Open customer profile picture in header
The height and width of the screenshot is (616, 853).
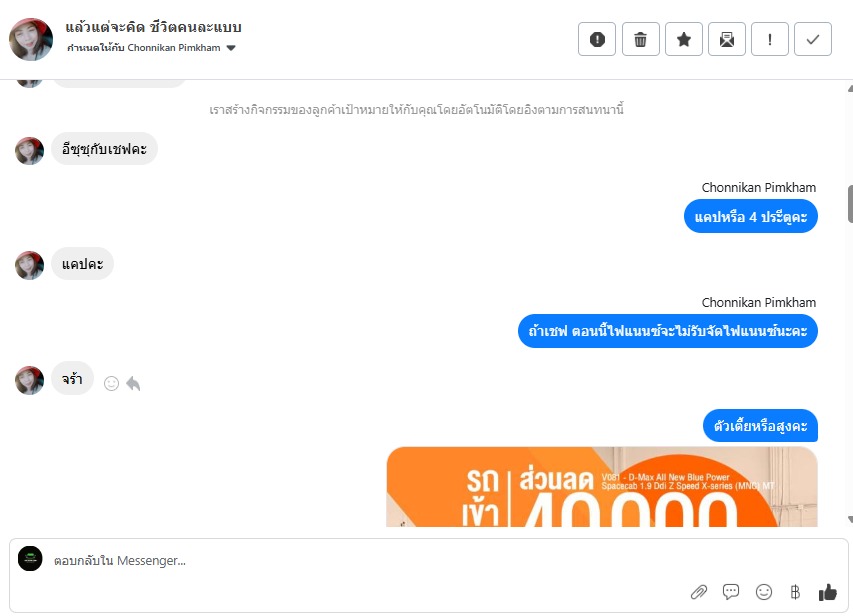tap(31, 39)
